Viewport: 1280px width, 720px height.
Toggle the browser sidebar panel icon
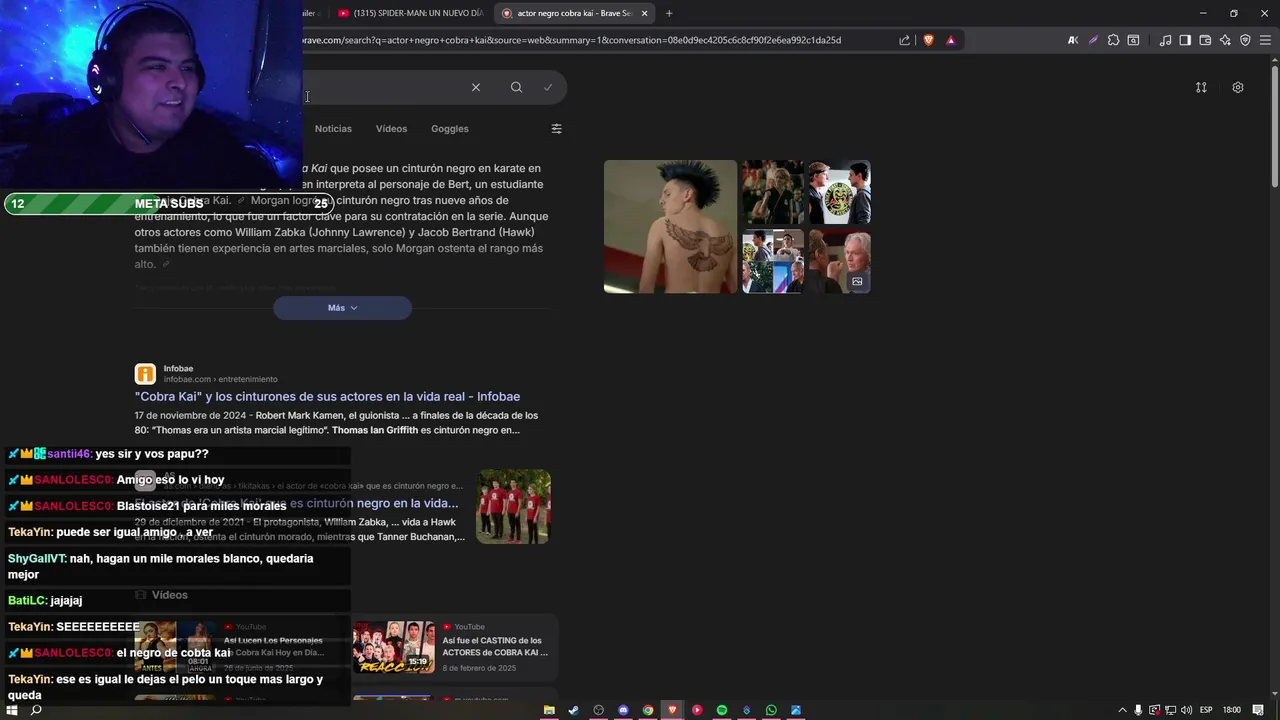pos(1185,40)
